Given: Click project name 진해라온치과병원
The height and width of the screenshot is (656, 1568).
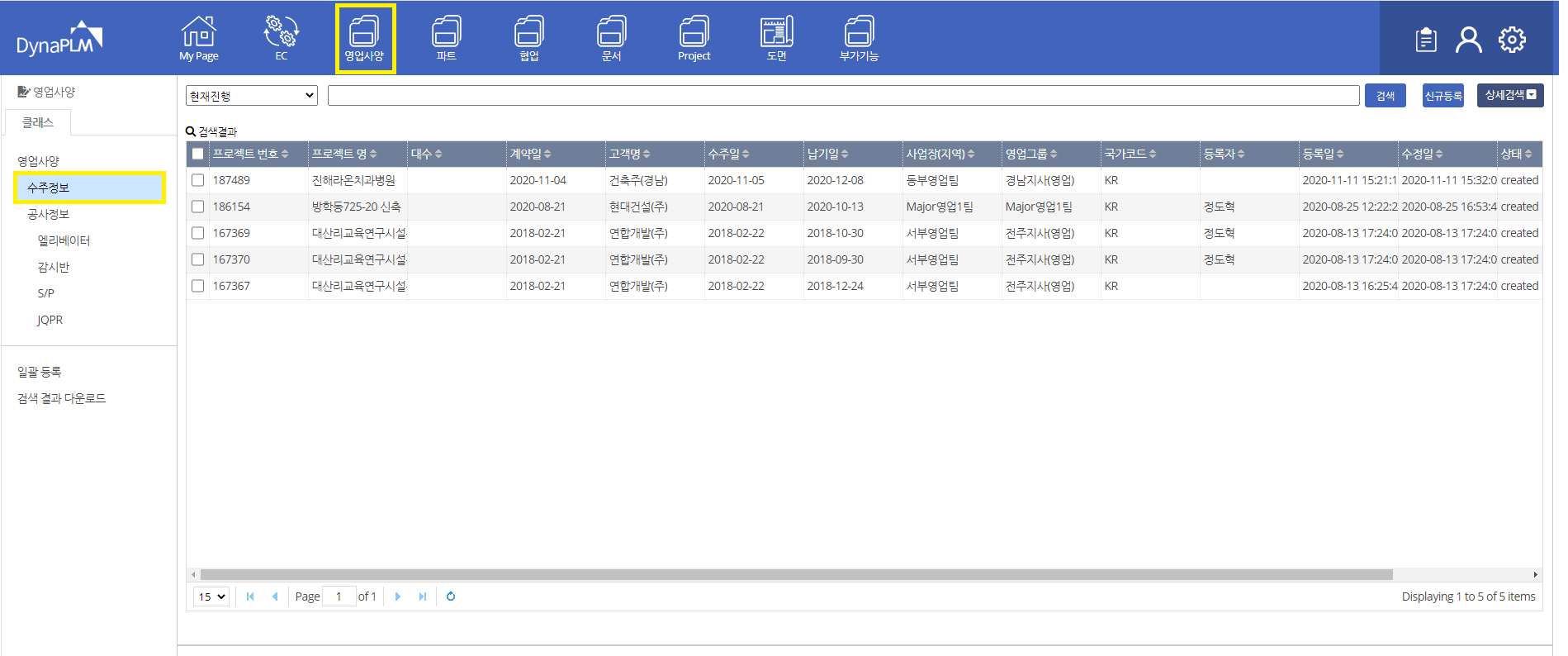Looking at the screenshot, I should pyautogui.click(x=353, y=180).
